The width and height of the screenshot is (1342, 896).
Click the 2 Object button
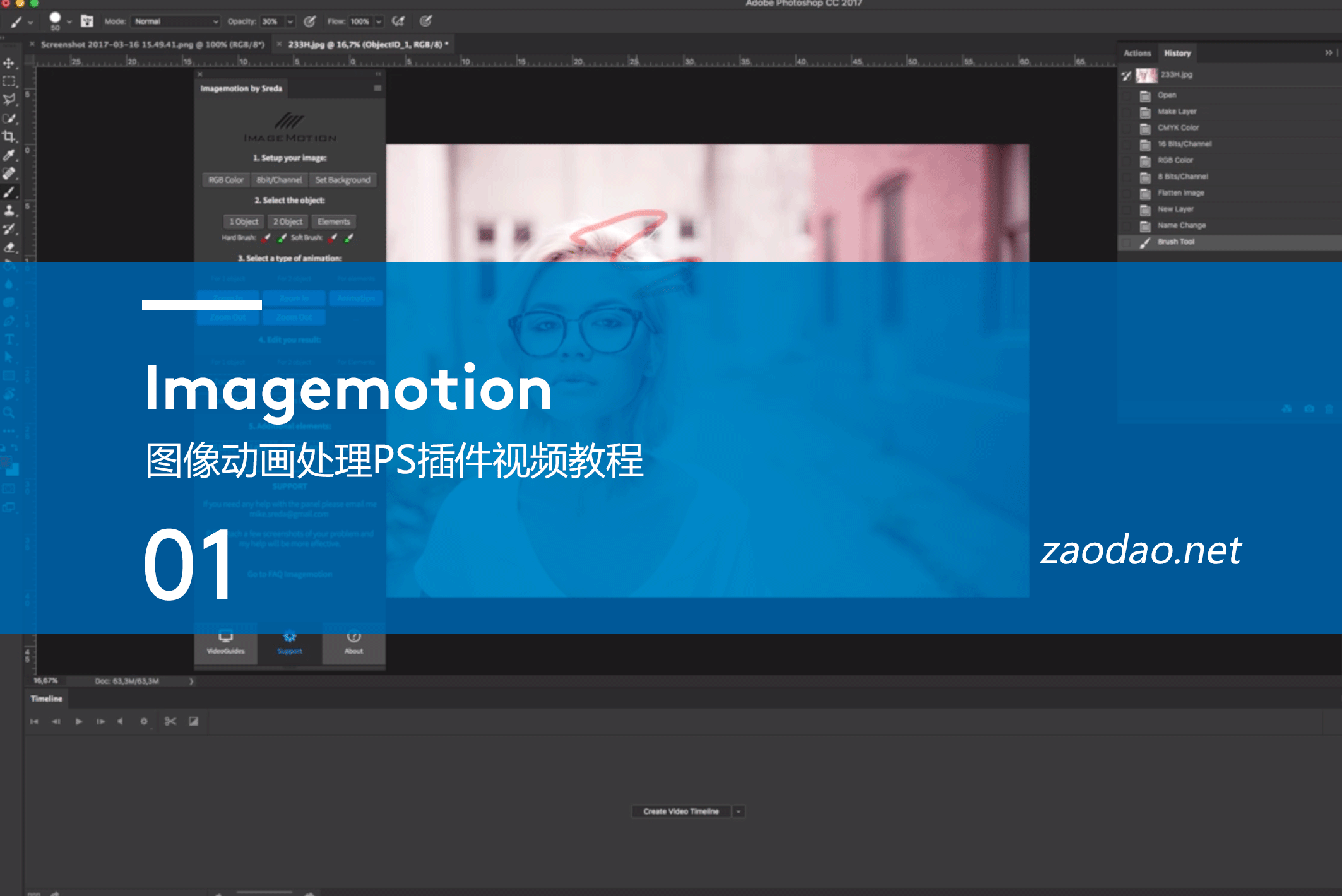point(288,221)
